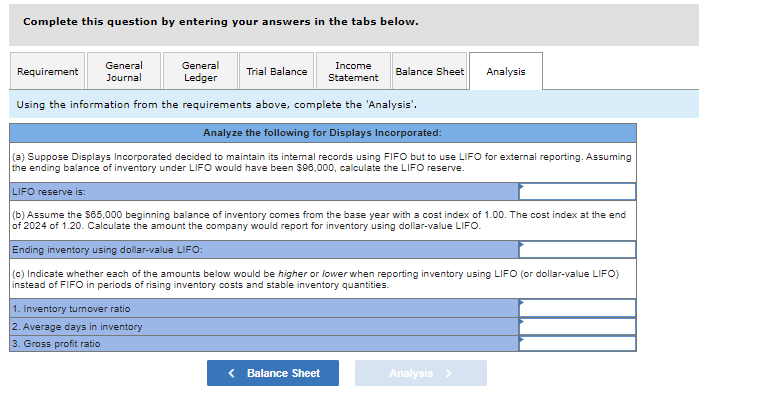Click the part (b) dollar-value LIFO question text
Screen dimensions: 762x417
[x=319, y=220]
